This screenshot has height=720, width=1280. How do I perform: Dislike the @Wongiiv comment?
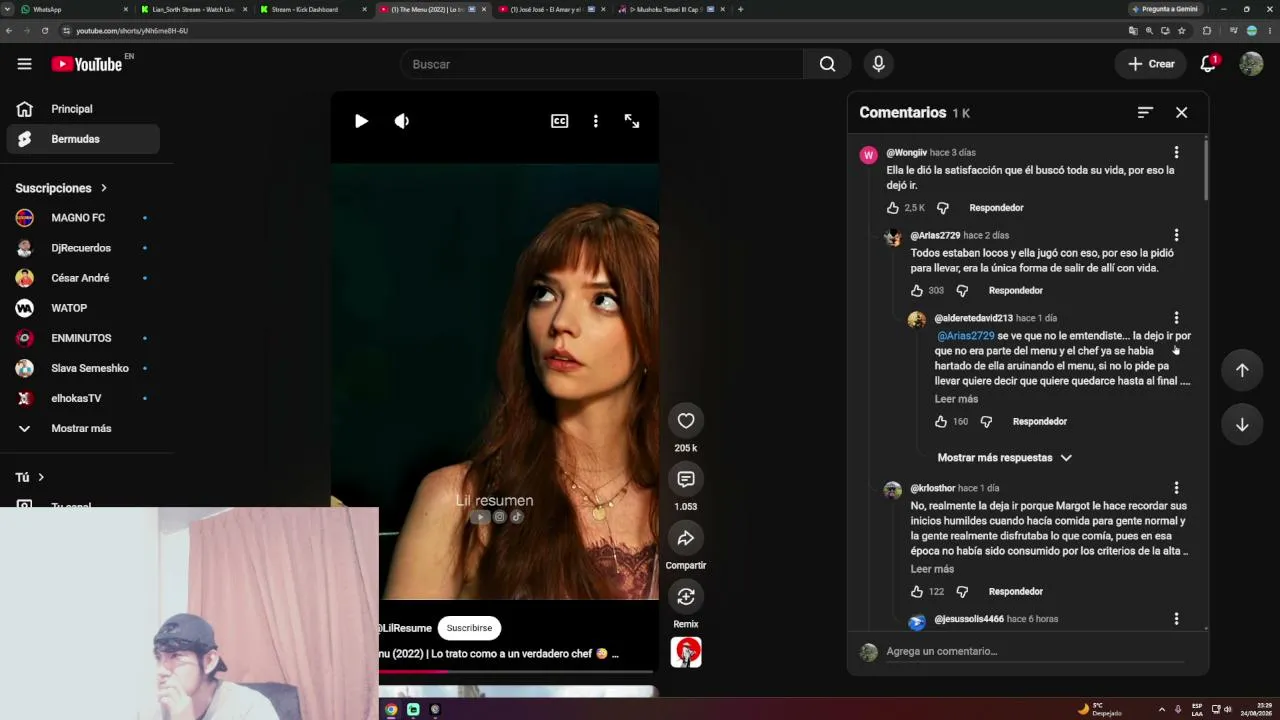click(x=942, y=208)
